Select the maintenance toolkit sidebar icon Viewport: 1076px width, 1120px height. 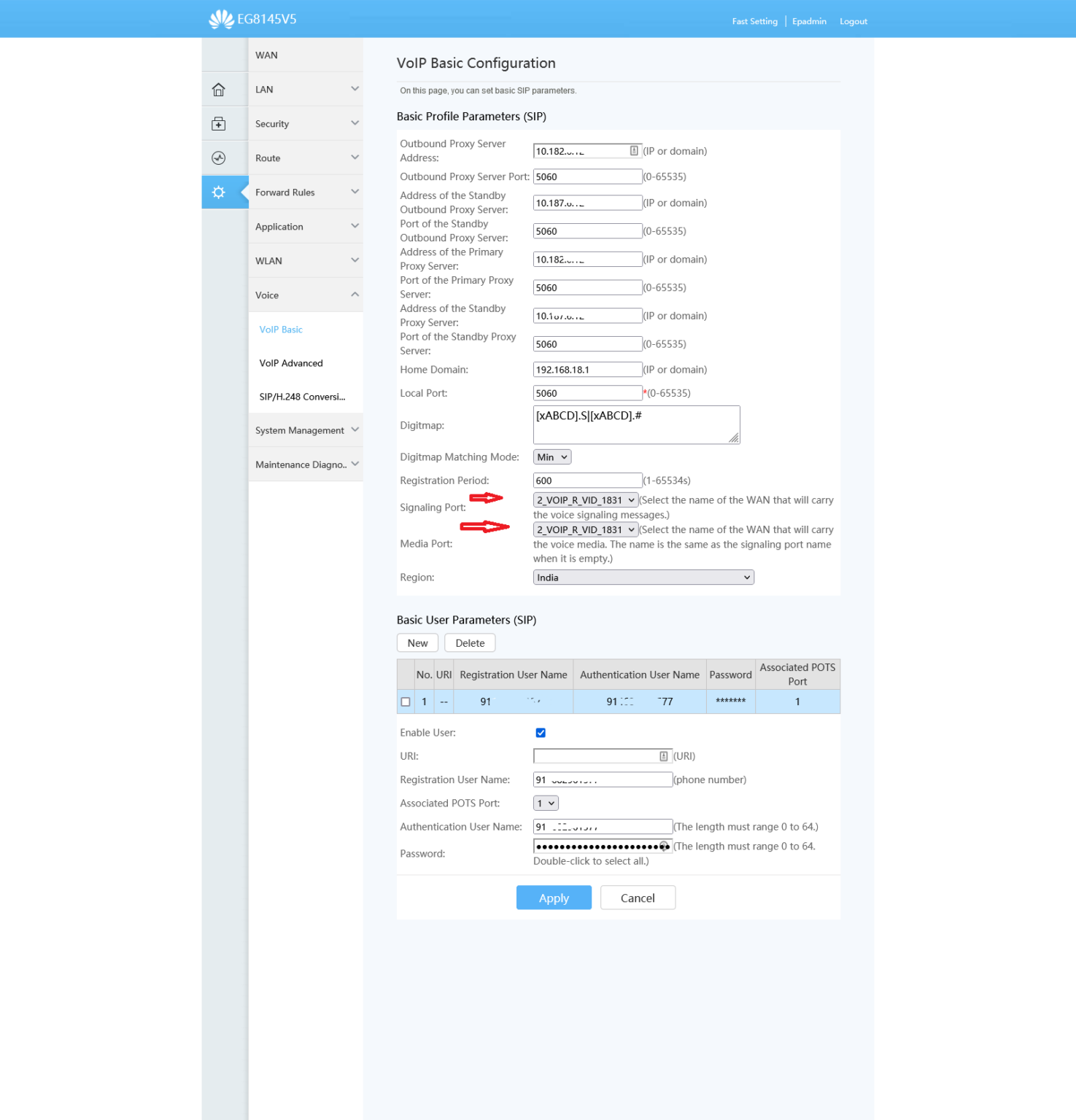(x=218, y=123)
